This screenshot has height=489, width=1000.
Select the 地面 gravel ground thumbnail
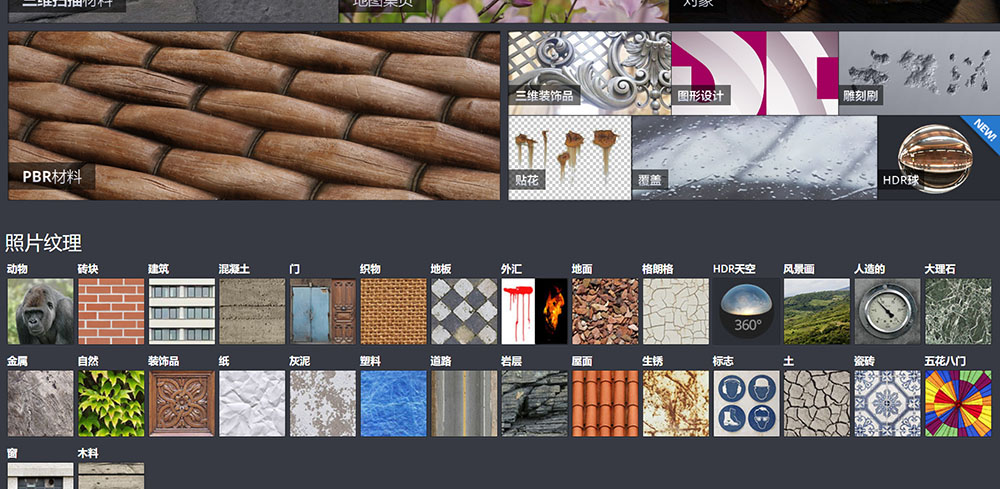[605, 311]
